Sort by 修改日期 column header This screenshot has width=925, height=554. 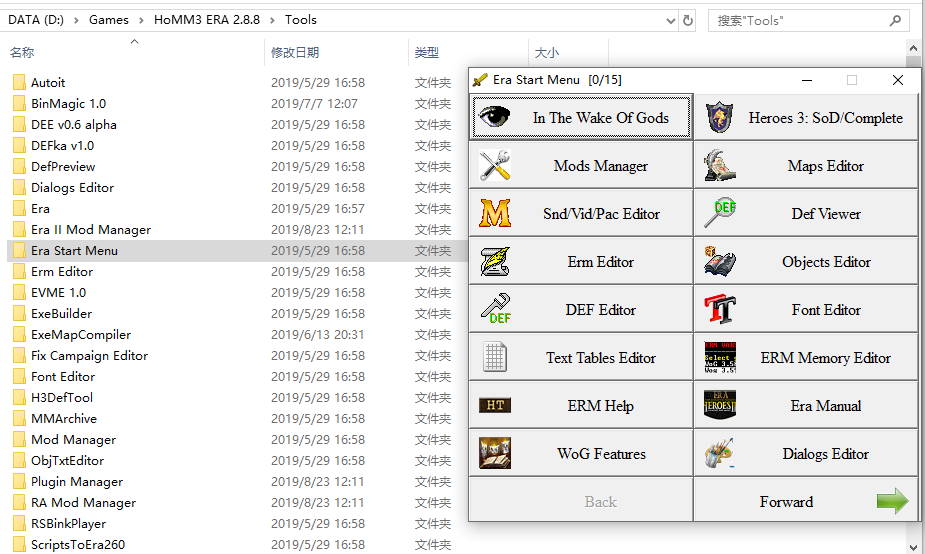[x=295, y=53]
